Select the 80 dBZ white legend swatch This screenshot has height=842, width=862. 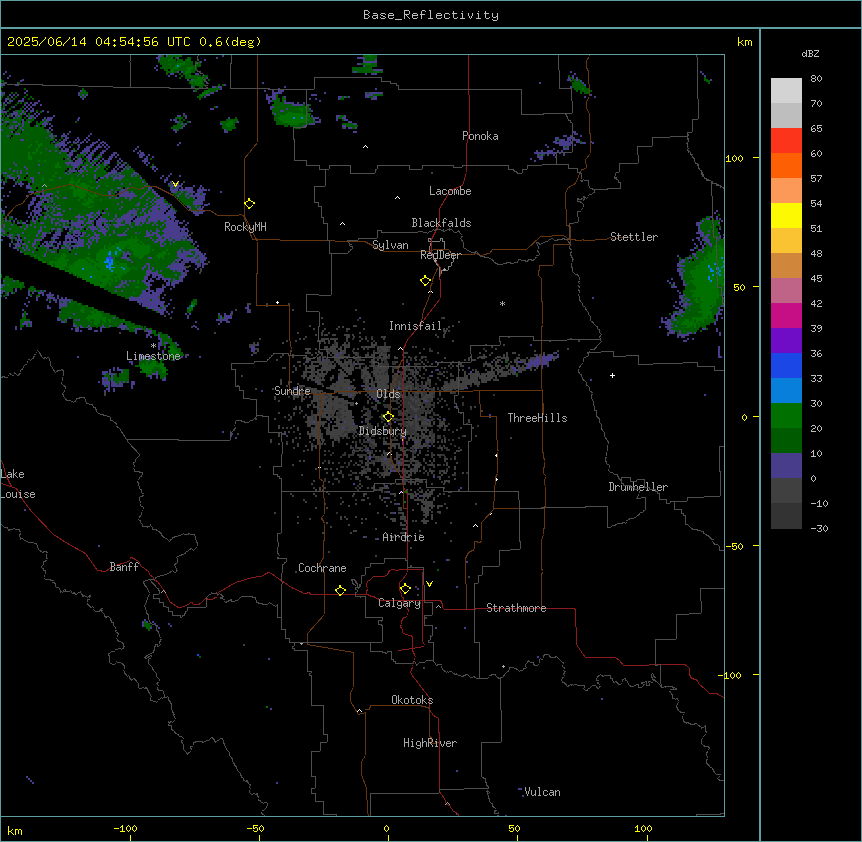[786, 91]
